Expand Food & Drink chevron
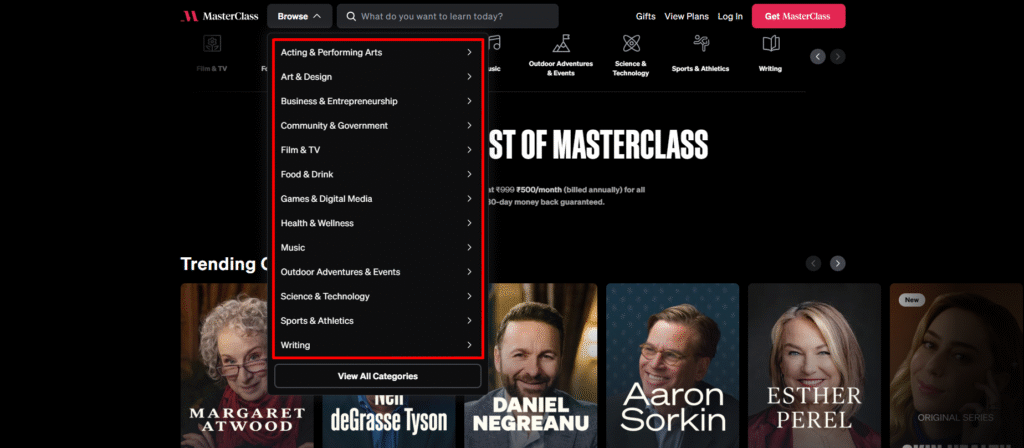The height and width of the screenshot is (448, 1024). 469,174
